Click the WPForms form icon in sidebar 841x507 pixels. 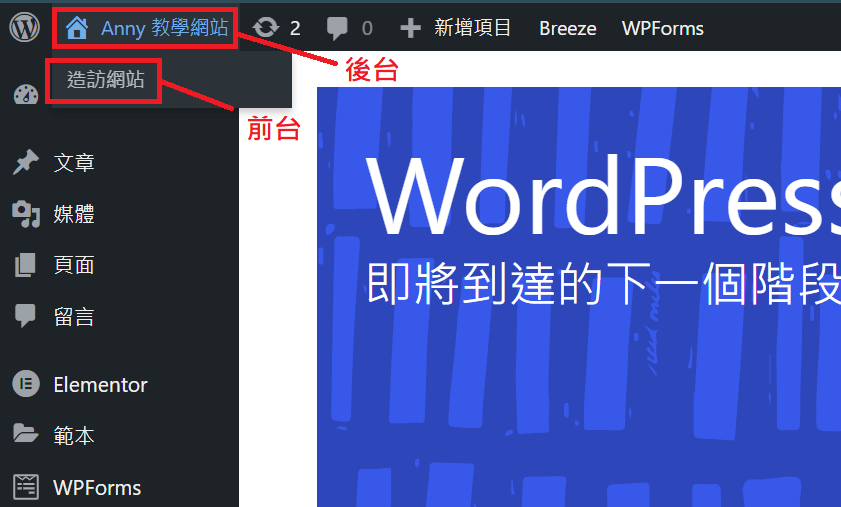click(26, 487)
